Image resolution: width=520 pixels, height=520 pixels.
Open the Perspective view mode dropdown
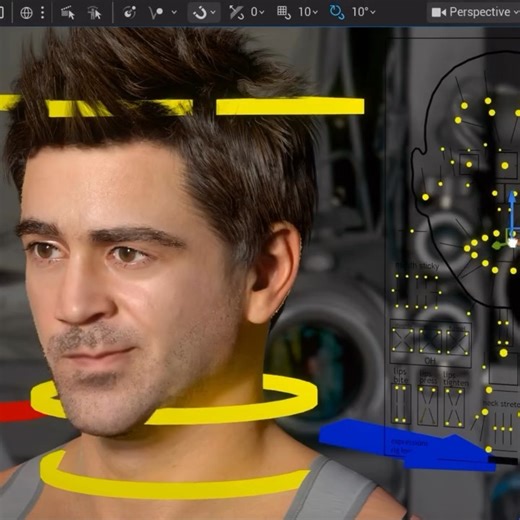coord(484,12)
